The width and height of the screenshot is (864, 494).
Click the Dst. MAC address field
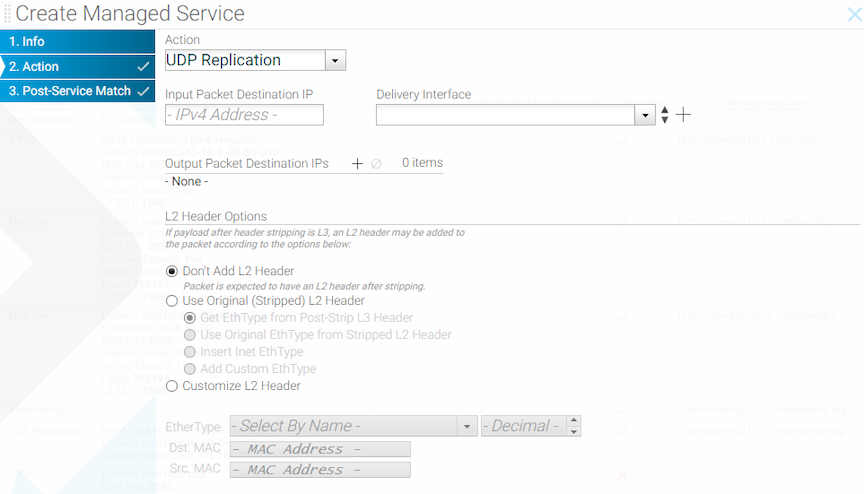320,449
